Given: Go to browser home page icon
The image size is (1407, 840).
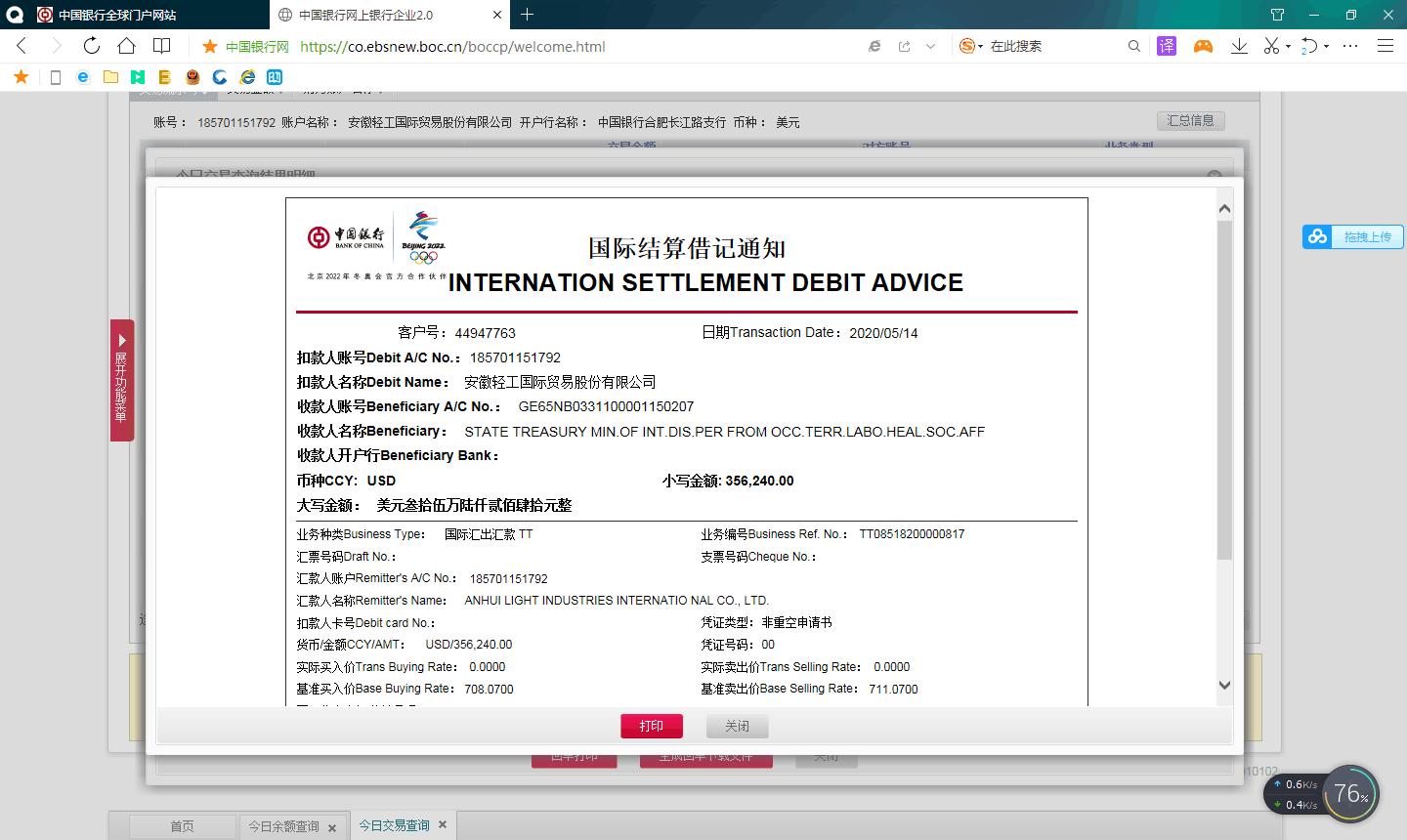Looking at the screenshot, I should point(126,46).
